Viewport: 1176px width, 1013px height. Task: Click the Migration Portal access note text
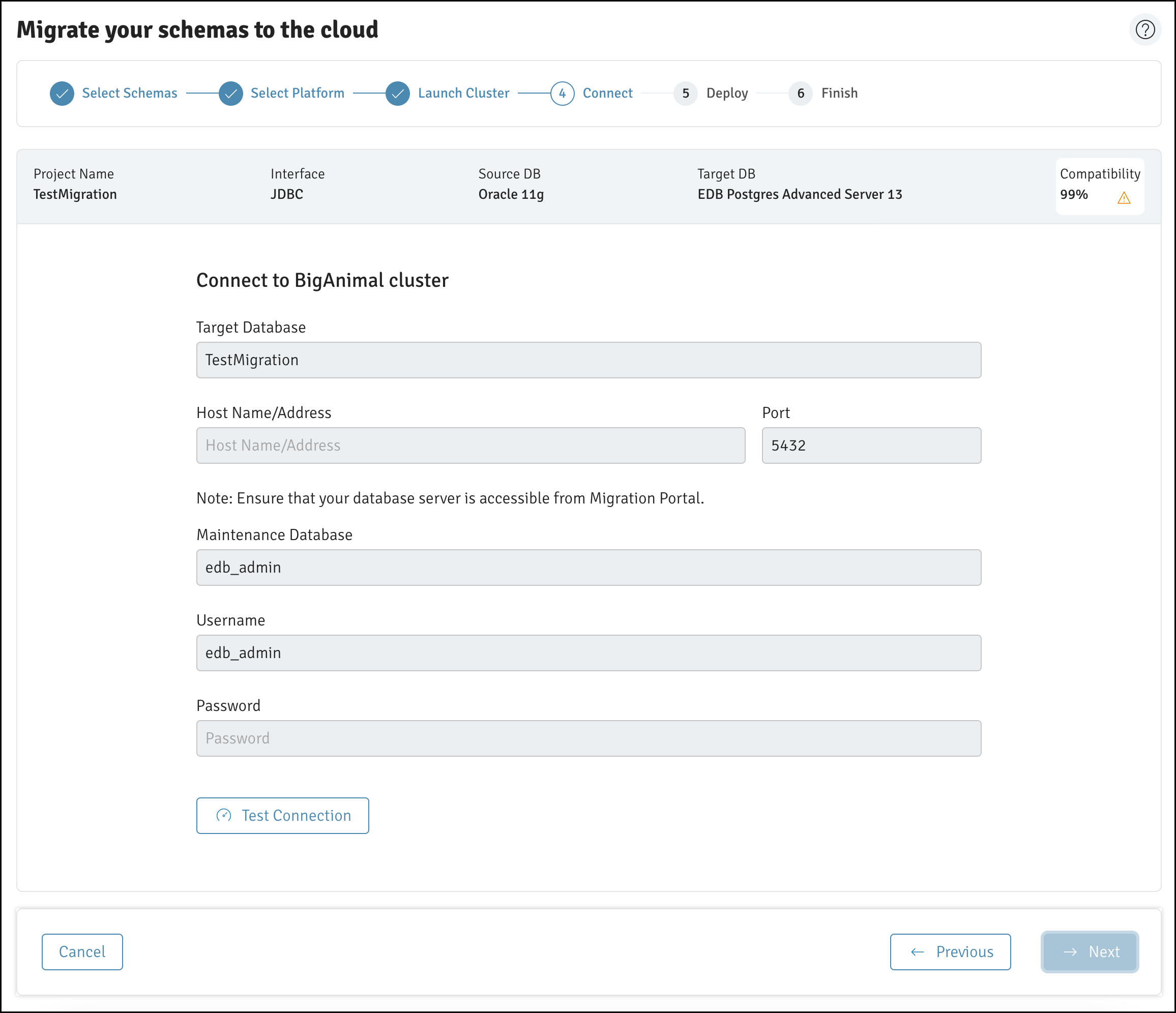point(450,498)
